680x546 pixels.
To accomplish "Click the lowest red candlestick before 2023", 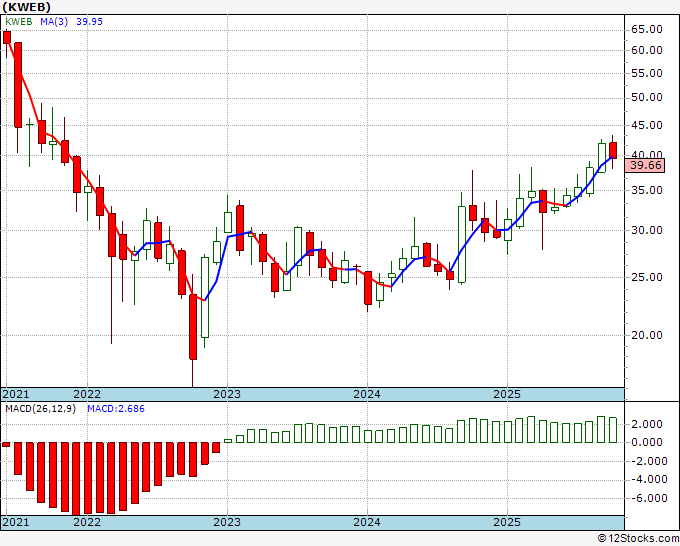I will [x=193, y=327].
